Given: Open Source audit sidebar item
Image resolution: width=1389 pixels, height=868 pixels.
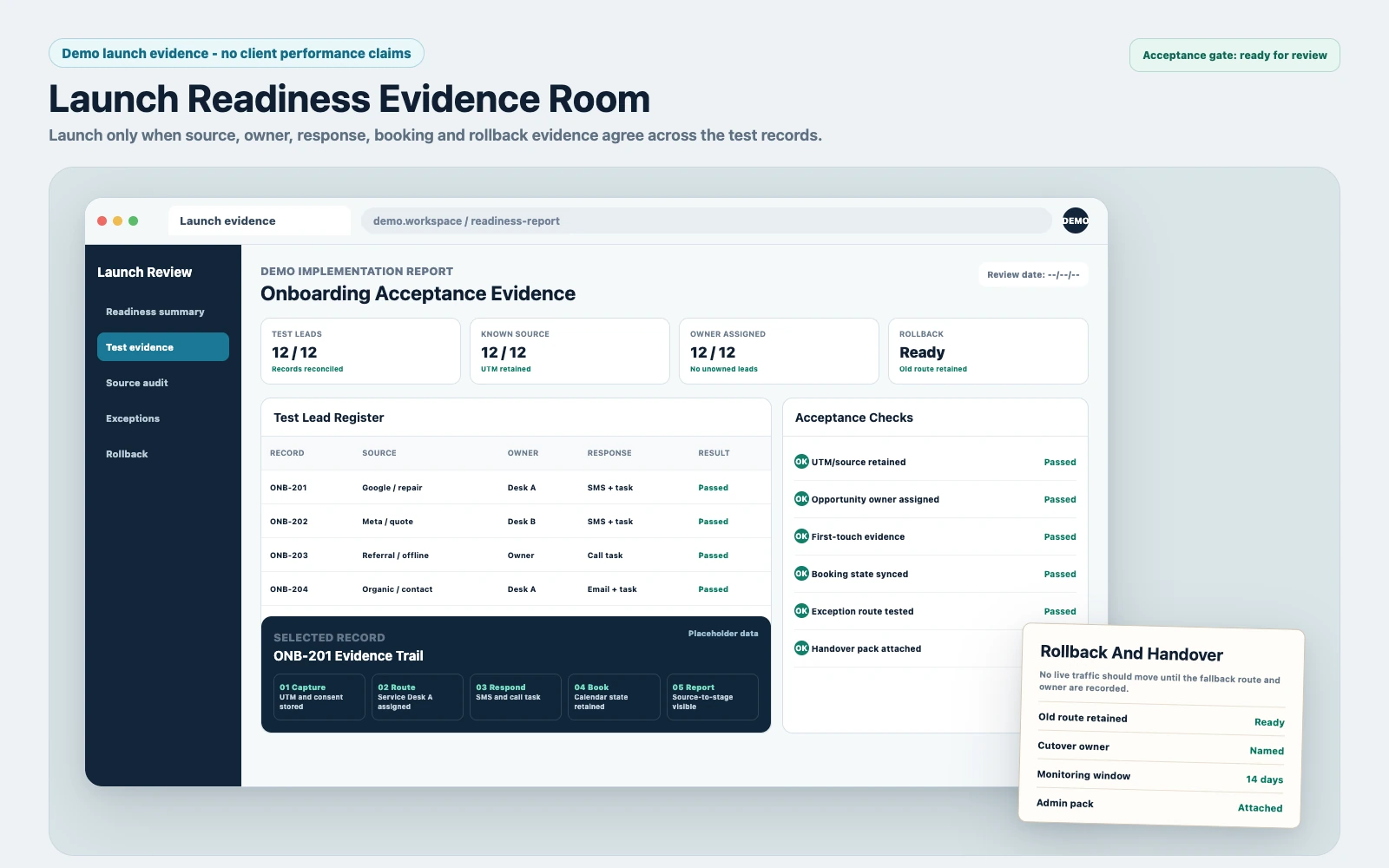Looking at the screenshot, I should (163, 383).
